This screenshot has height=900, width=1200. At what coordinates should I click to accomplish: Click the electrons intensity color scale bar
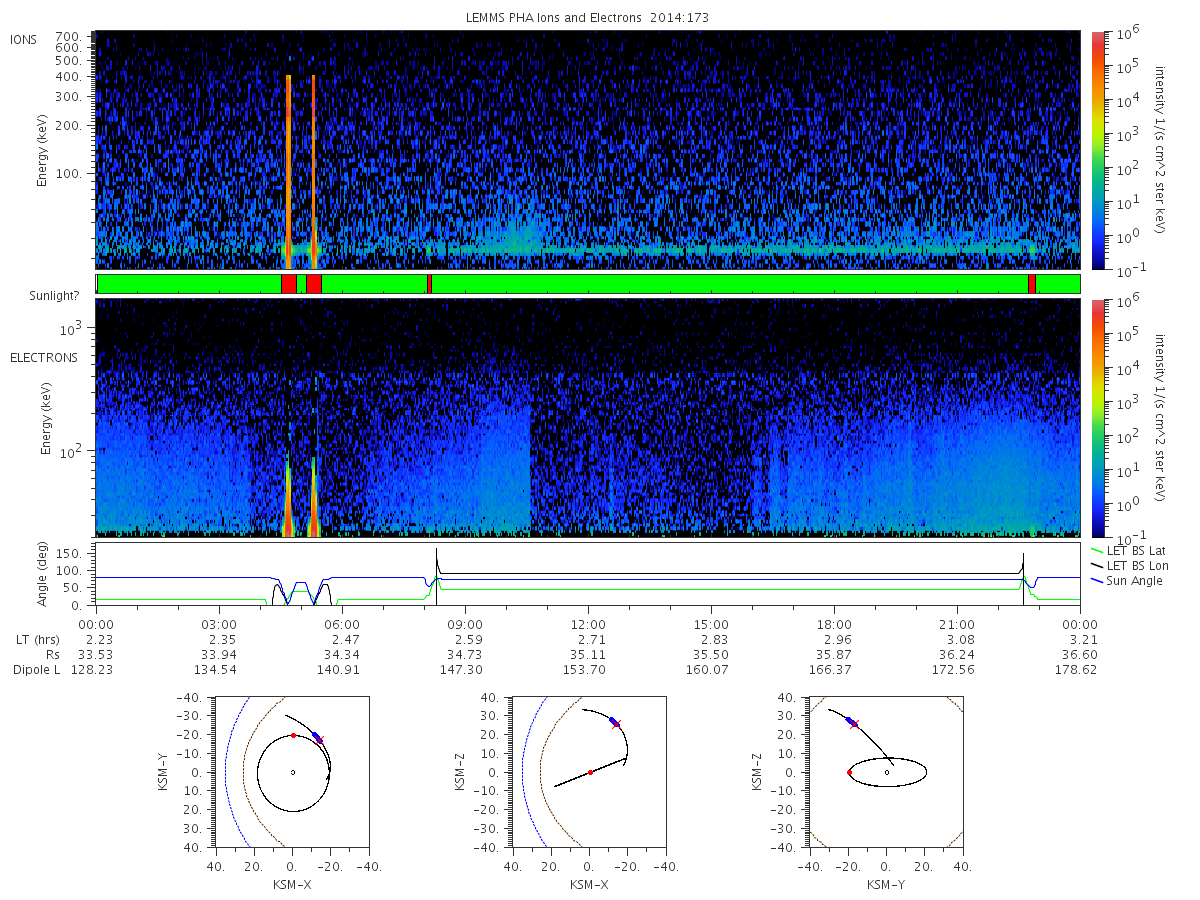coord(1097,417)
